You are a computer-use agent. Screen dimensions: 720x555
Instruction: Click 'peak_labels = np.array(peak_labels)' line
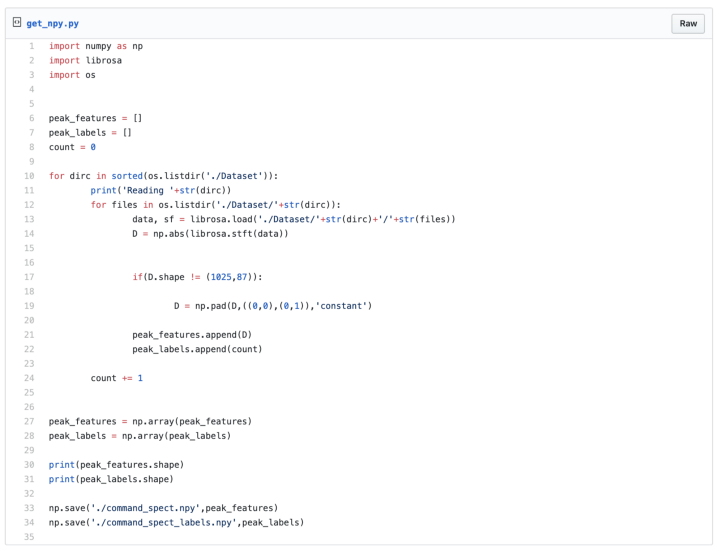(140, 436)
